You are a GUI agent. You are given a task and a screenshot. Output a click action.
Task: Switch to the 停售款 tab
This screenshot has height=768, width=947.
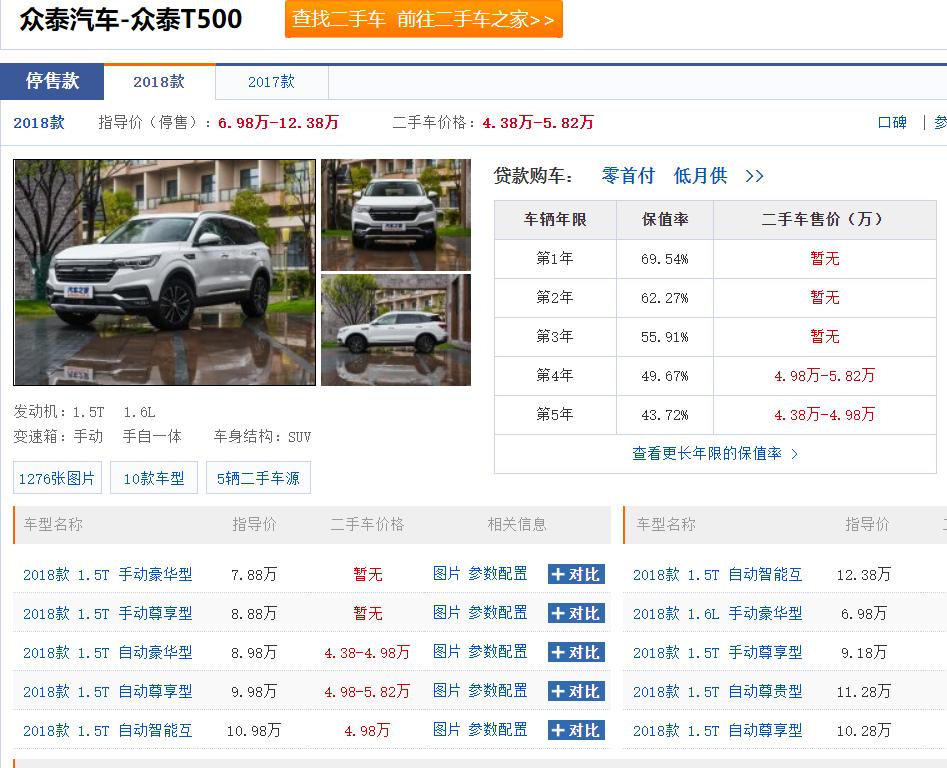click(52, 83)
